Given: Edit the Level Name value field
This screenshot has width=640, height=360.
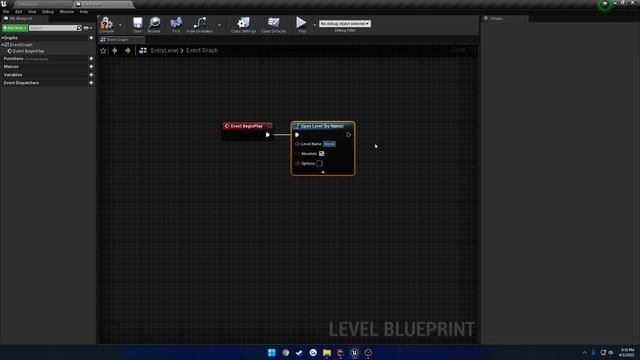Looking at the screenshot, I should pyautogui.click(x=329, y=144).
